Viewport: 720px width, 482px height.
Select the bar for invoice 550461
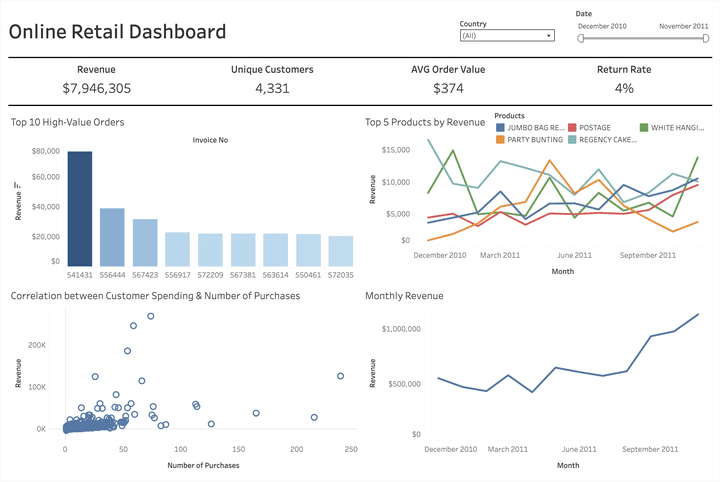[x=308, y=250]
